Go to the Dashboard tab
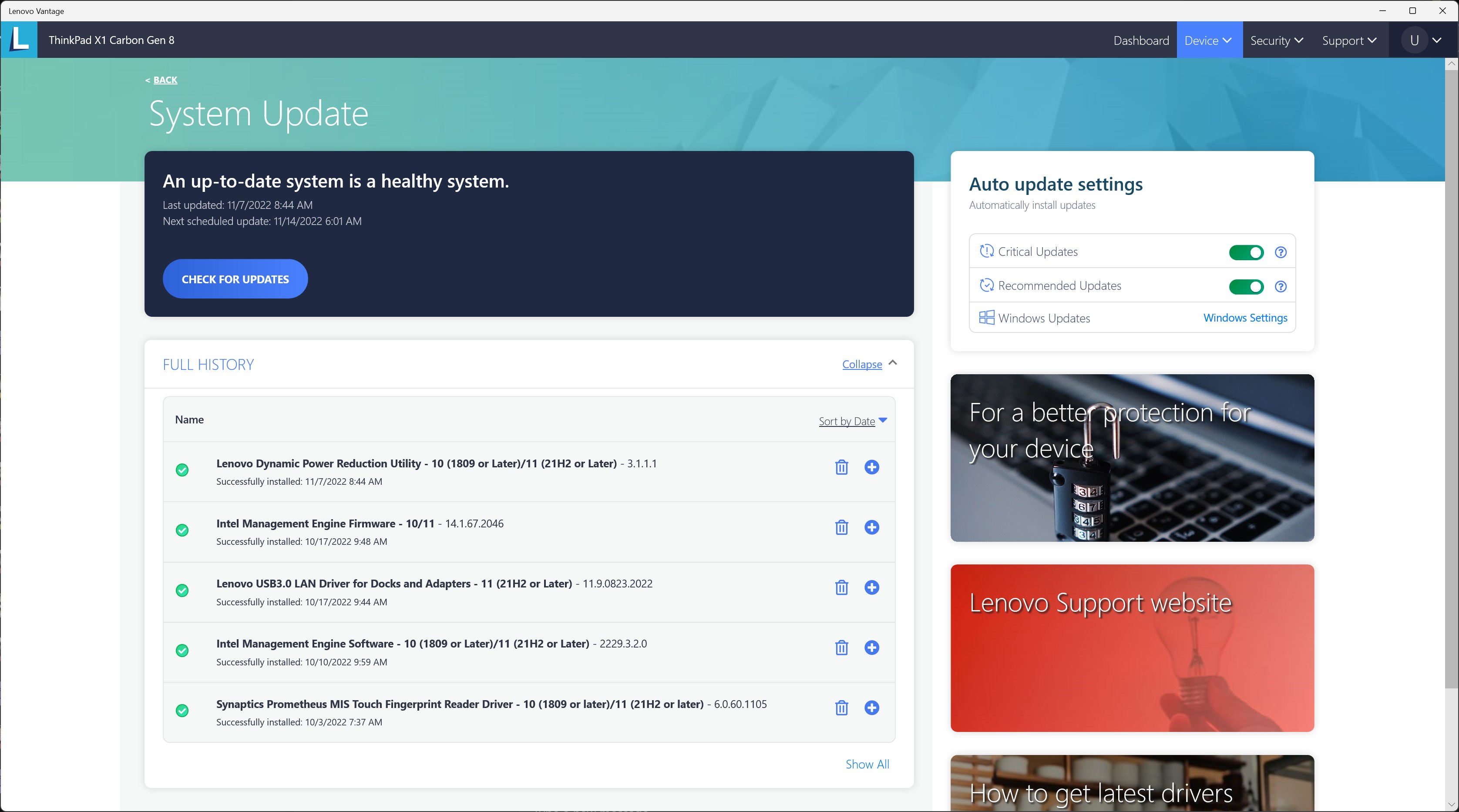The image size is (1459, 812). [x=1141, y=40]
